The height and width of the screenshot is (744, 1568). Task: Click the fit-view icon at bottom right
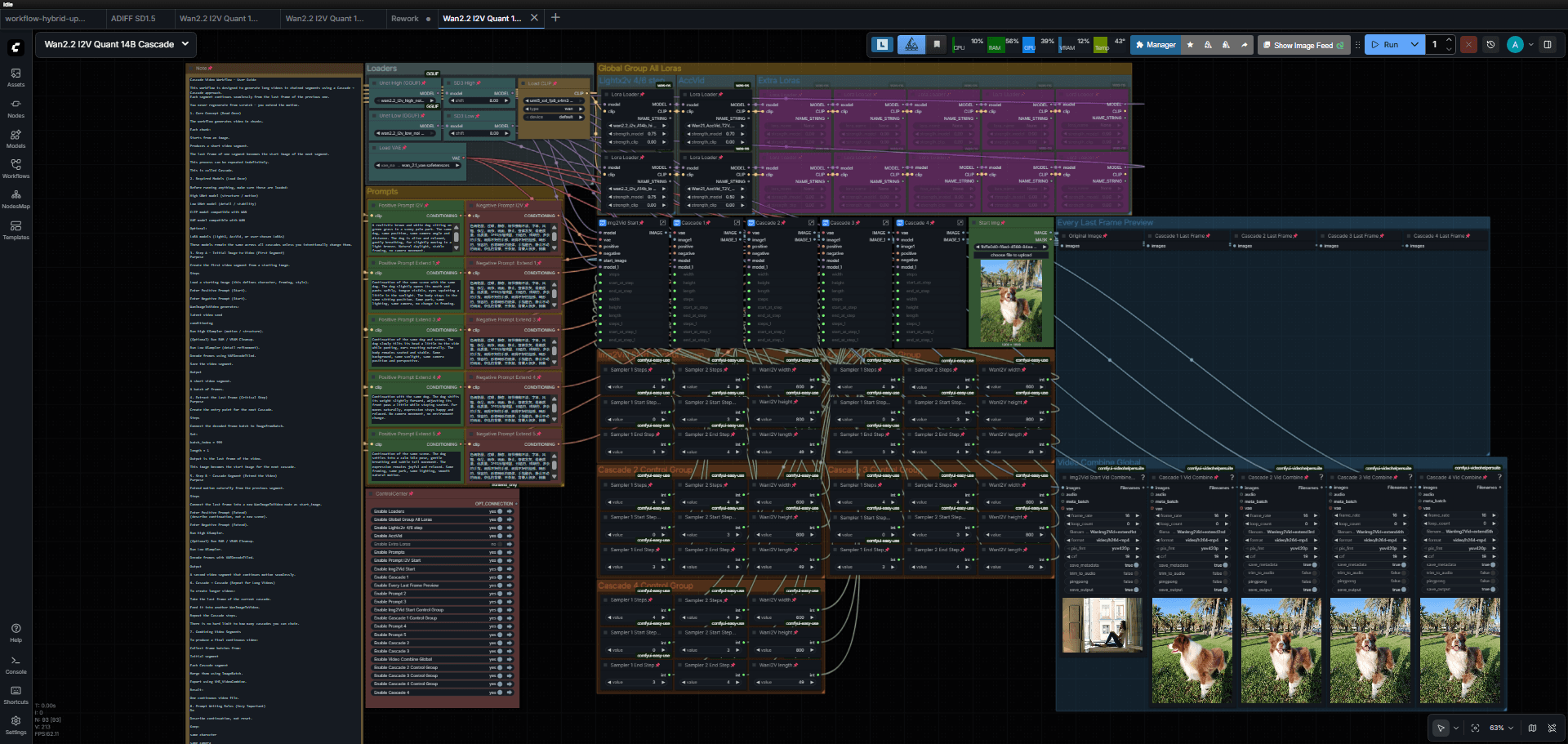coord(1475,728)
